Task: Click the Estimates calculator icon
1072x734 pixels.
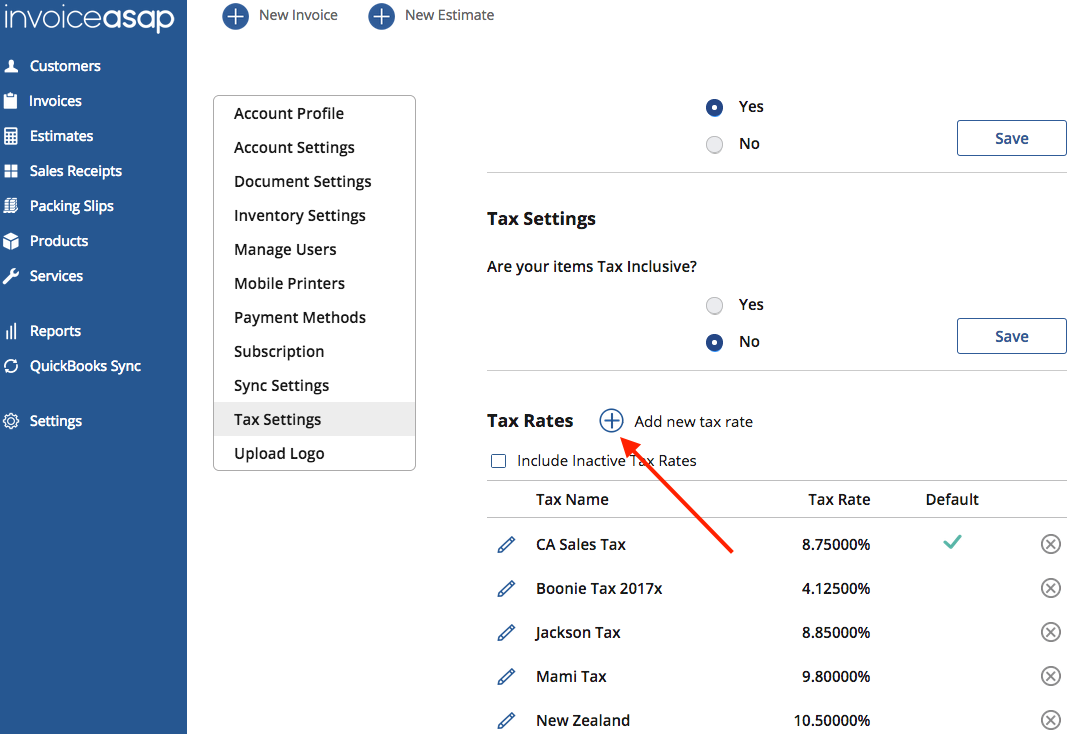Action: tap(11, 136)
